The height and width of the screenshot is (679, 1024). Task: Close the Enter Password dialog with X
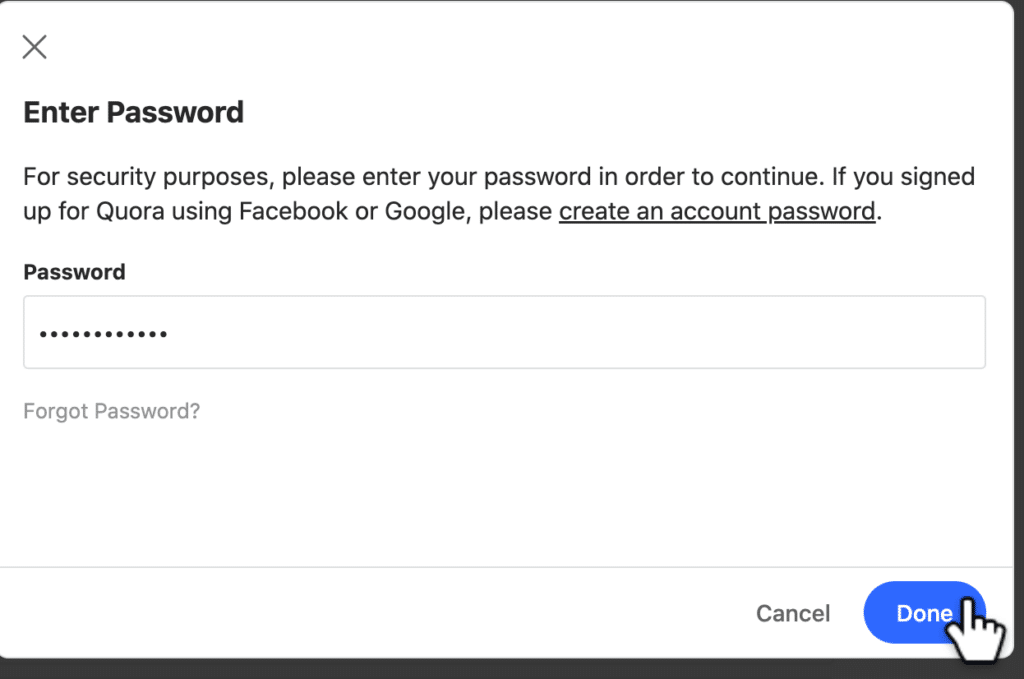click(35, 47)
